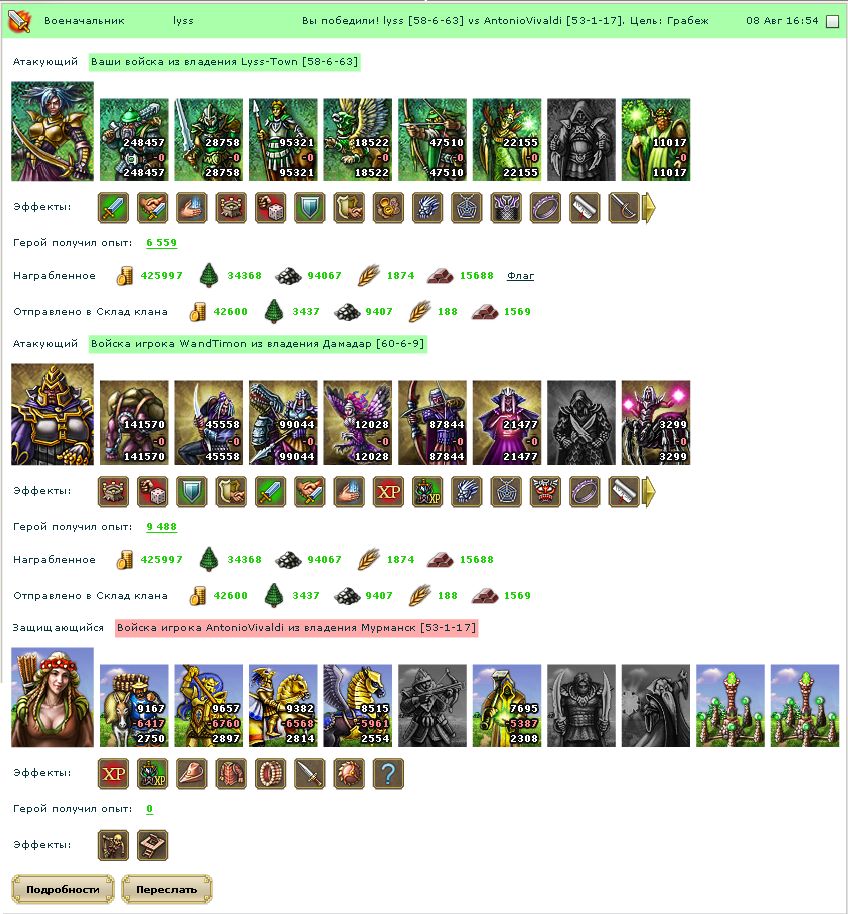Click the question mark effect icon for defender
The height and width of the screenshot is (914, 848).
[389, 774]
